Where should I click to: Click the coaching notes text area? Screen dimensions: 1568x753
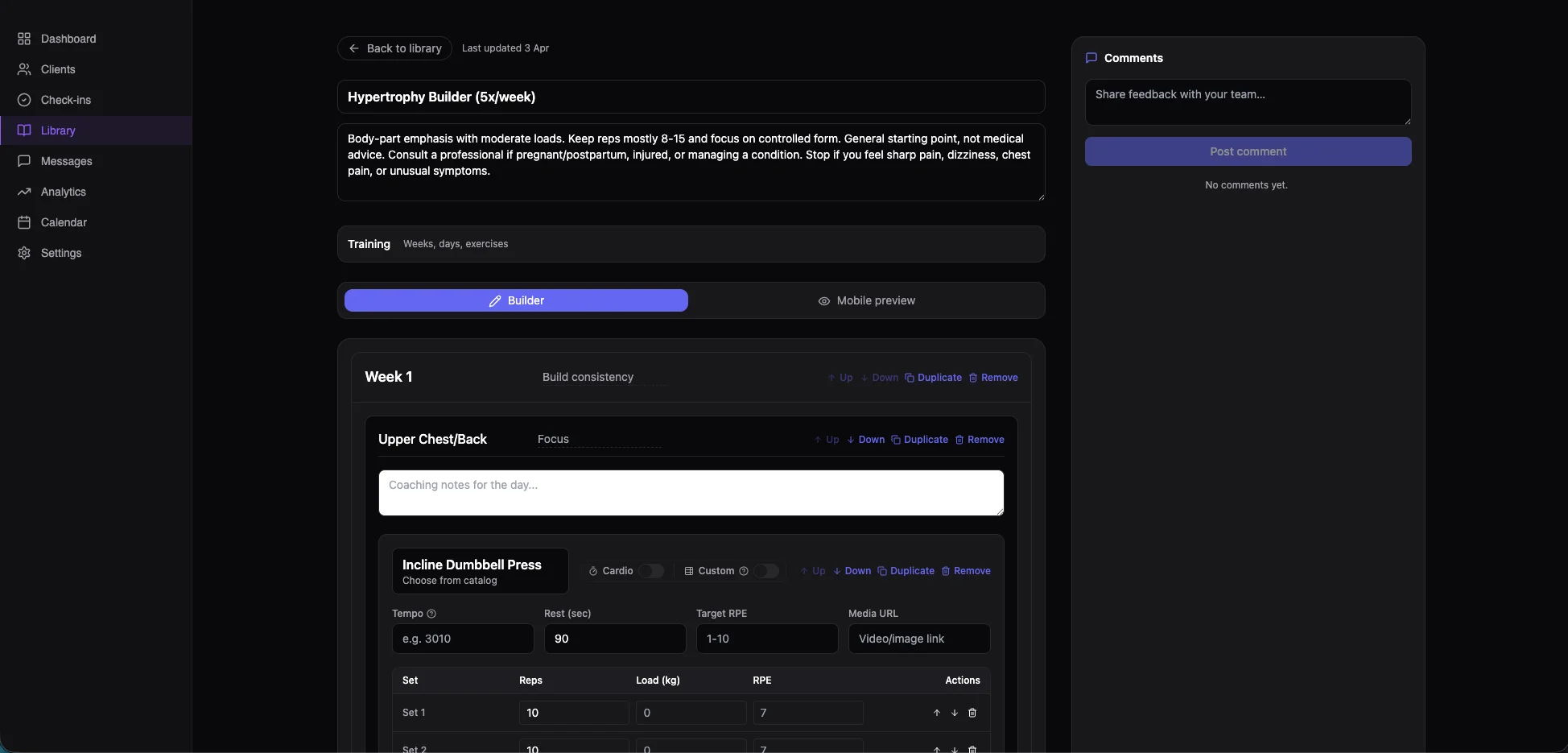(691, 493)
